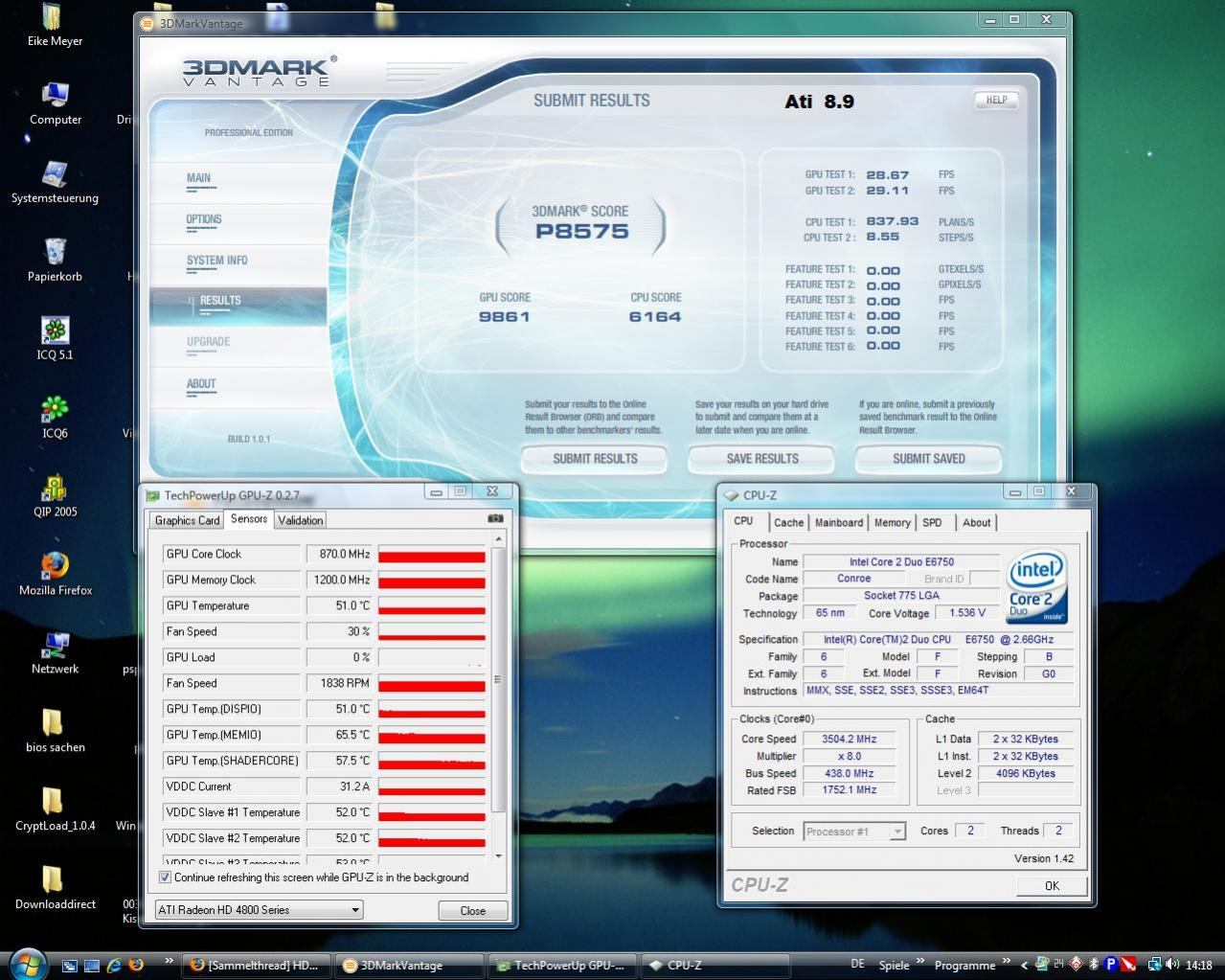The width and height of the screenshot is (1225, 980).
Task: Click the 3DMarkVantage title bar icon
Action: 147,23
